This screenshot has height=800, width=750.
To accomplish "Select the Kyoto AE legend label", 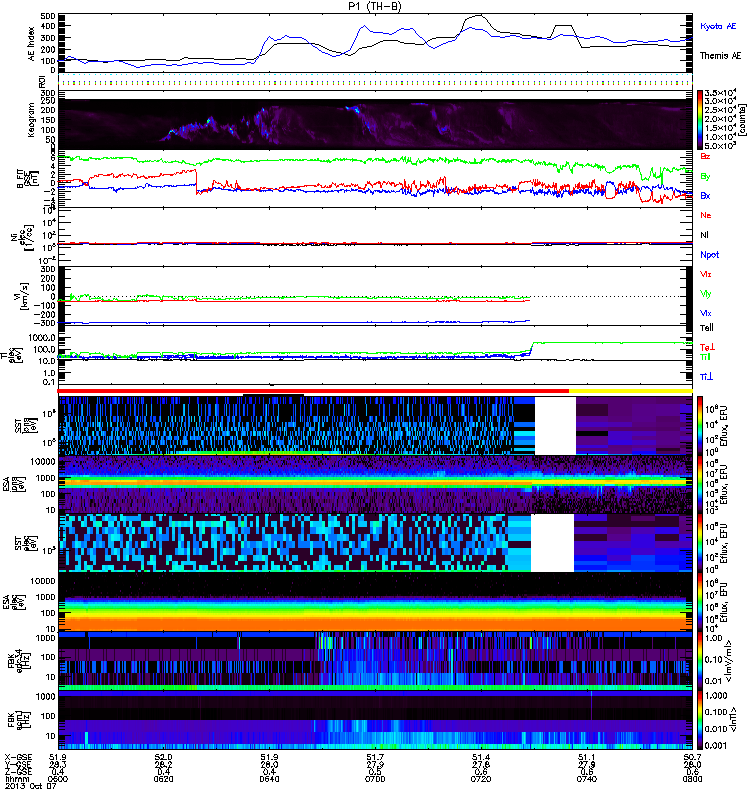I will tap(718, 26).
